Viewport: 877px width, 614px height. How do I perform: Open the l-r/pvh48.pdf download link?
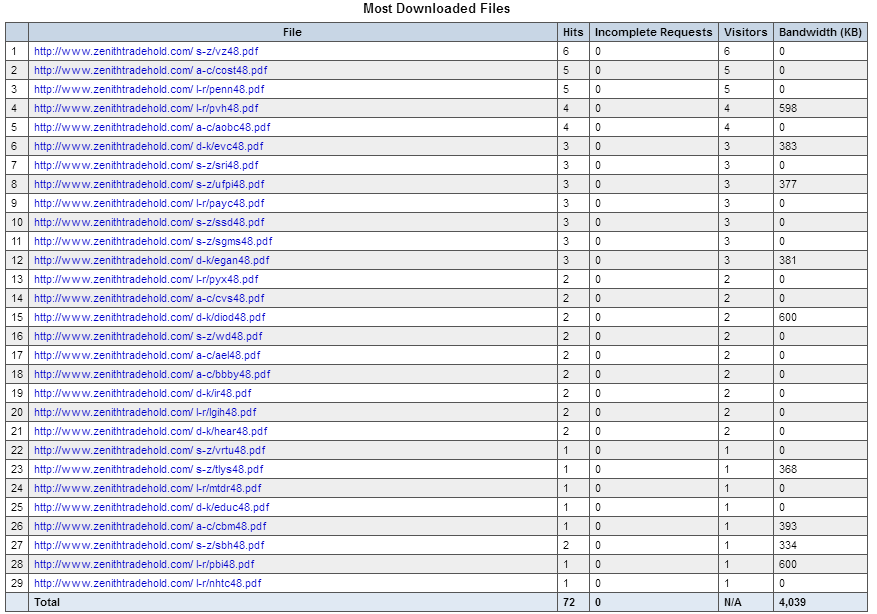[146, 108]
